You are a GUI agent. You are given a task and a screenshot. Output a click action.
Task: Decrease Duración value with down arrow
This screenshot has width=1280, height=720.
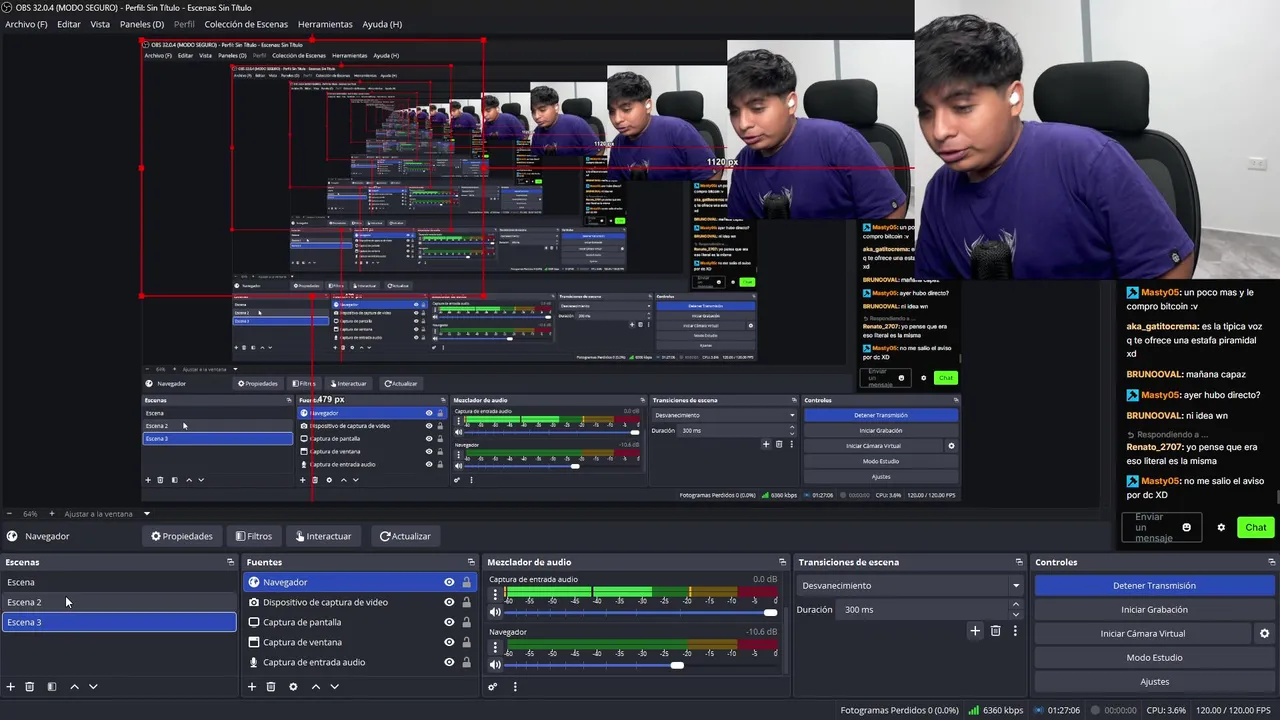click(x=1016, y=614)
